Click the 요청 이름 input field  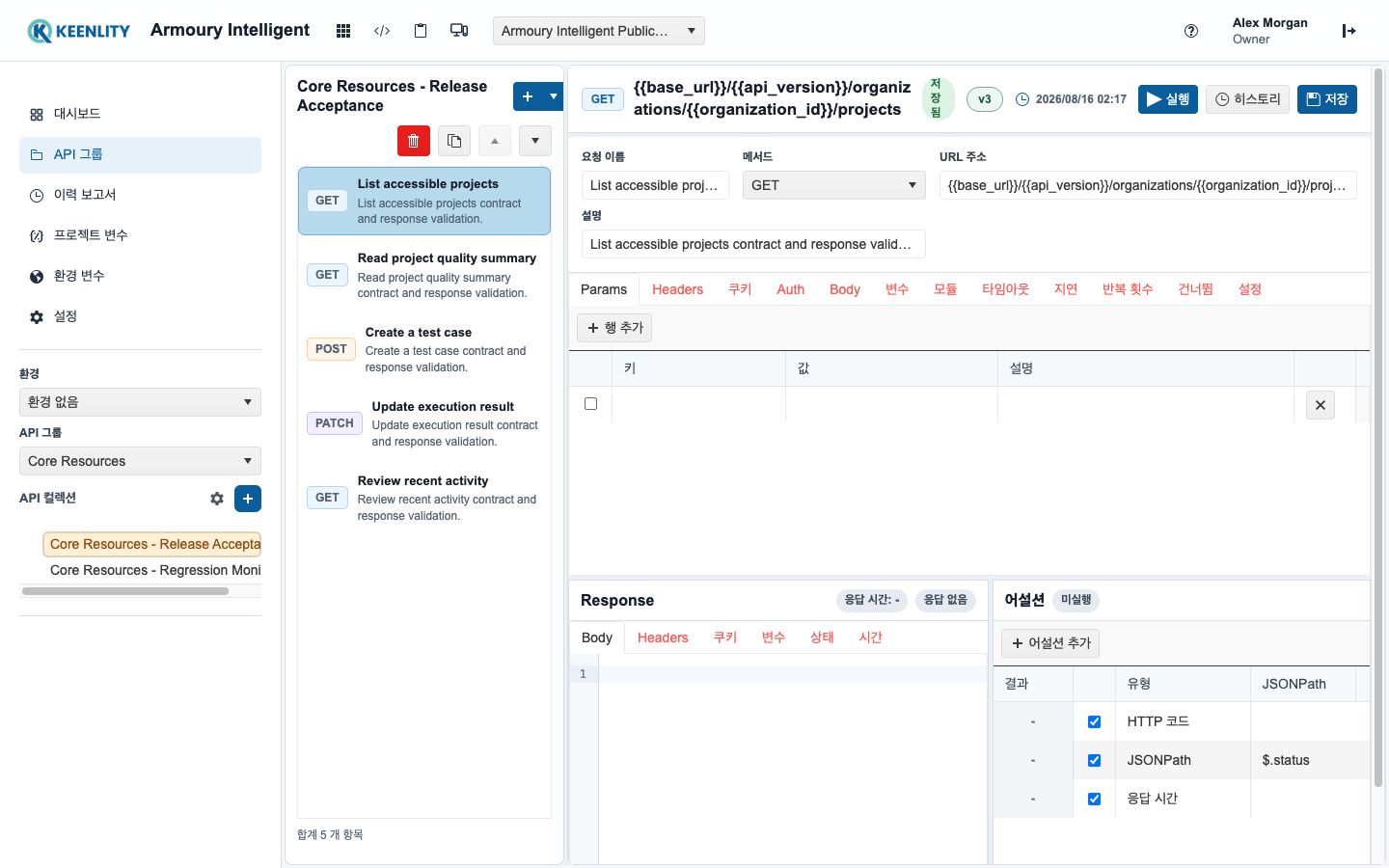tap(656, 185)
